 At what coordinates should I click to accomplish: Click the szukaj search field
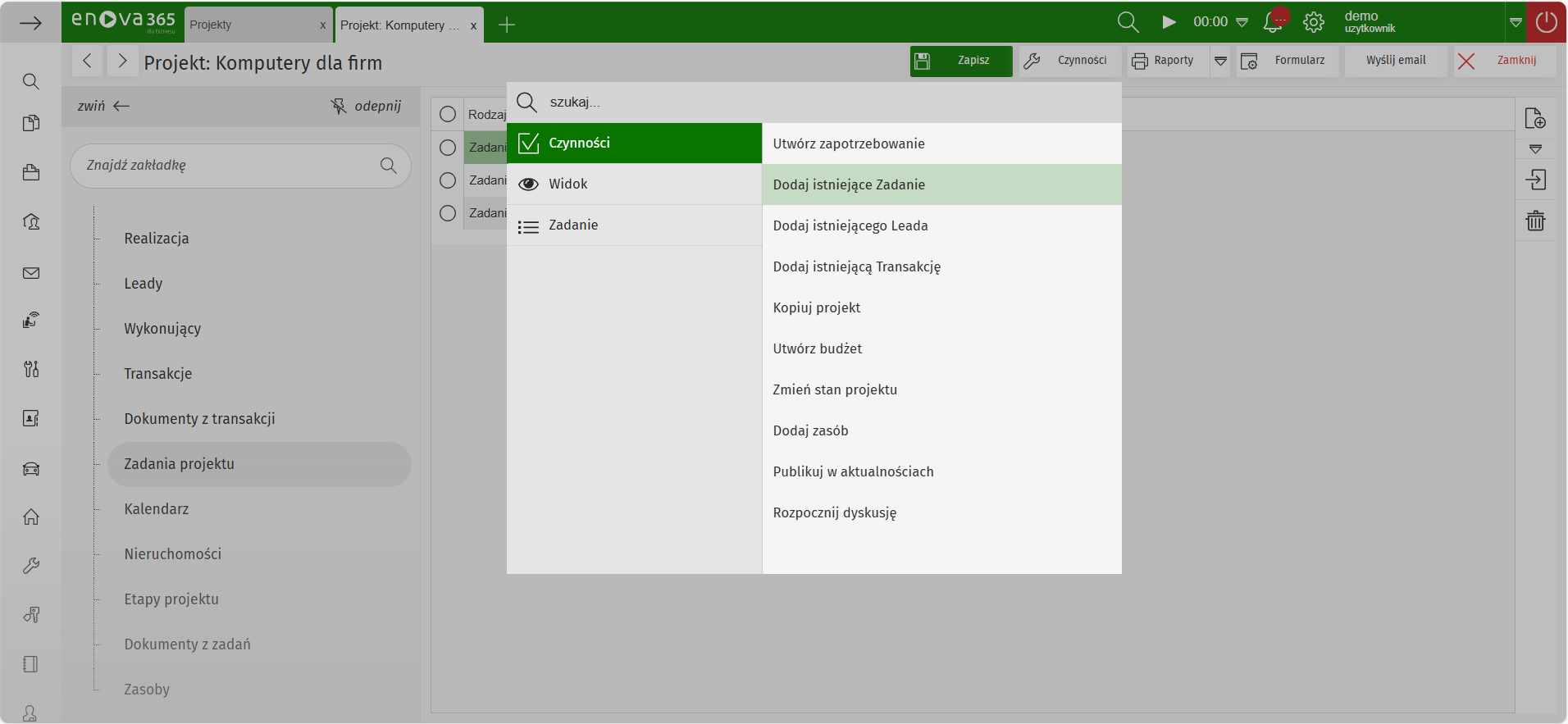820,102
